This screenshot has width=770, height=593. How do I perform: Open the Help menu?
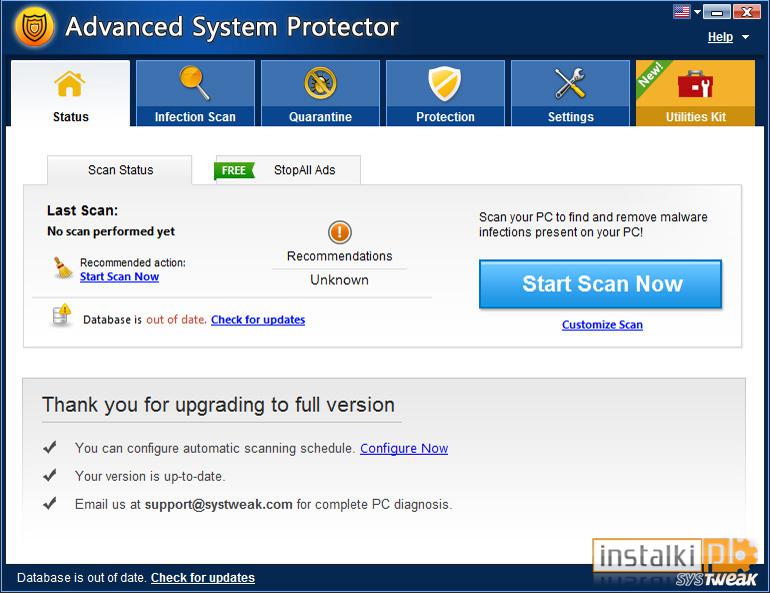click(720, 37)
